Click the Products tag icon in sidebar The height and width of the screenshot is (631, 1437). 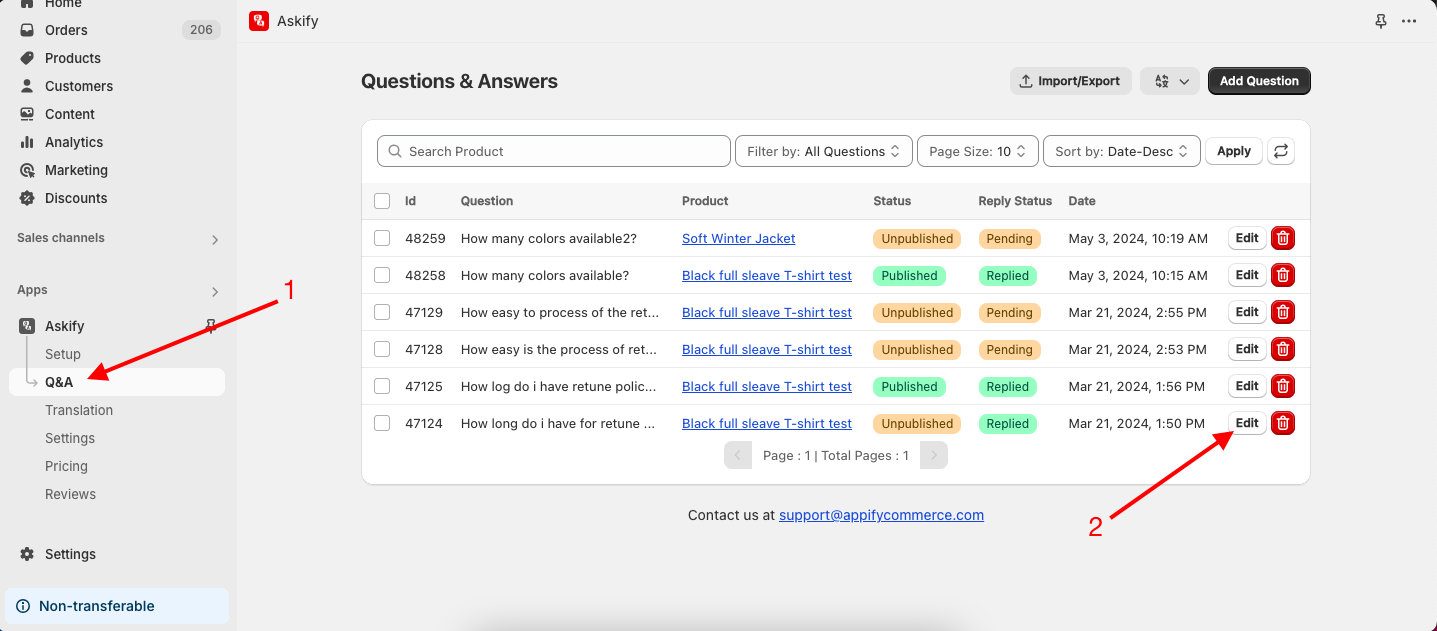tap(27, 58)
